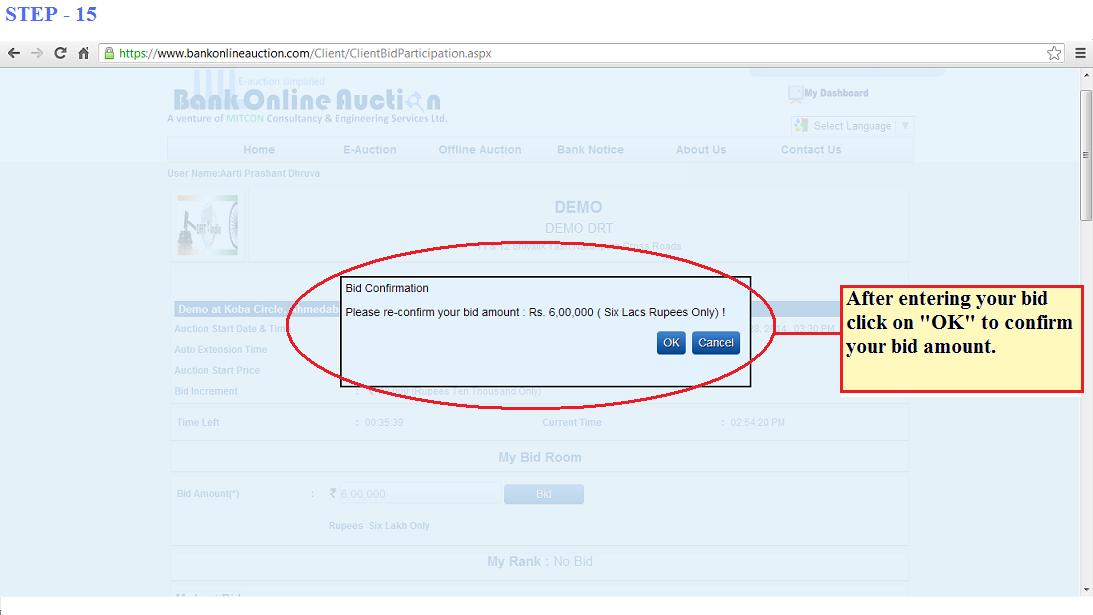Click the Google translate icon beside Select Language
Viewport: 1093px width, 615px height.
[x=800, y=126]
